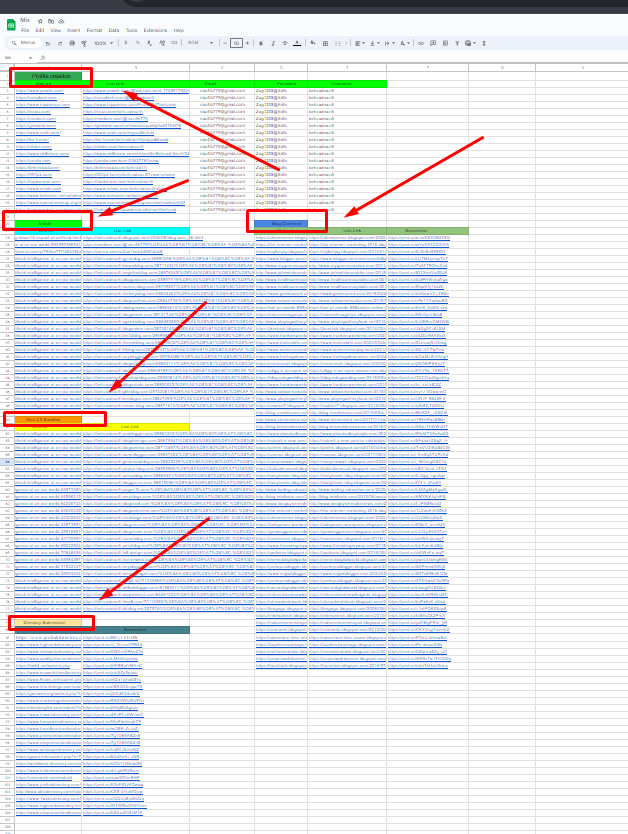
Task: Click the Redo toolbar icon
Action: point(60,43)
